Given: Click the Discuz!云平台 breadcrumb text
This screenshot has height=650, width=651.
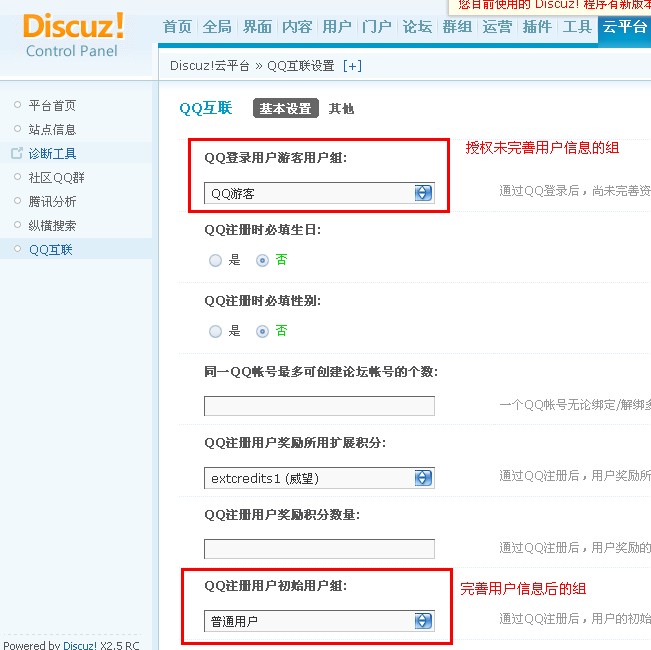Looking at the screenshot, I should point(210,66).
